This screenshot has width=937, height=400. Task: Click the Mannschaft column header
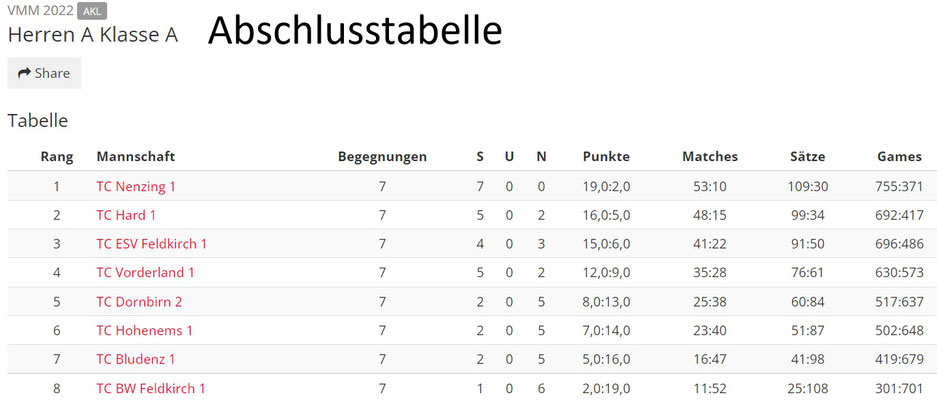click(x=136, y=157)
